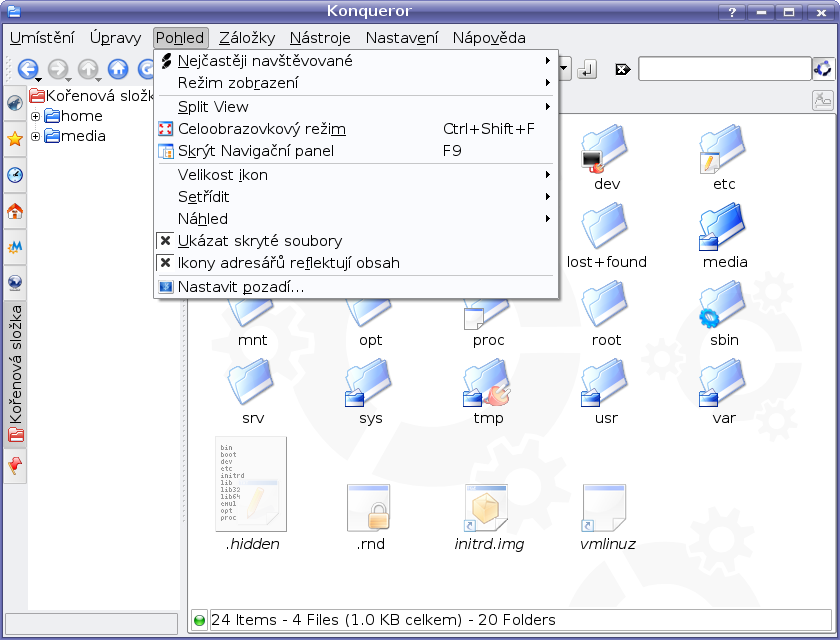Open the sidebar tab with the M icon

15,247
